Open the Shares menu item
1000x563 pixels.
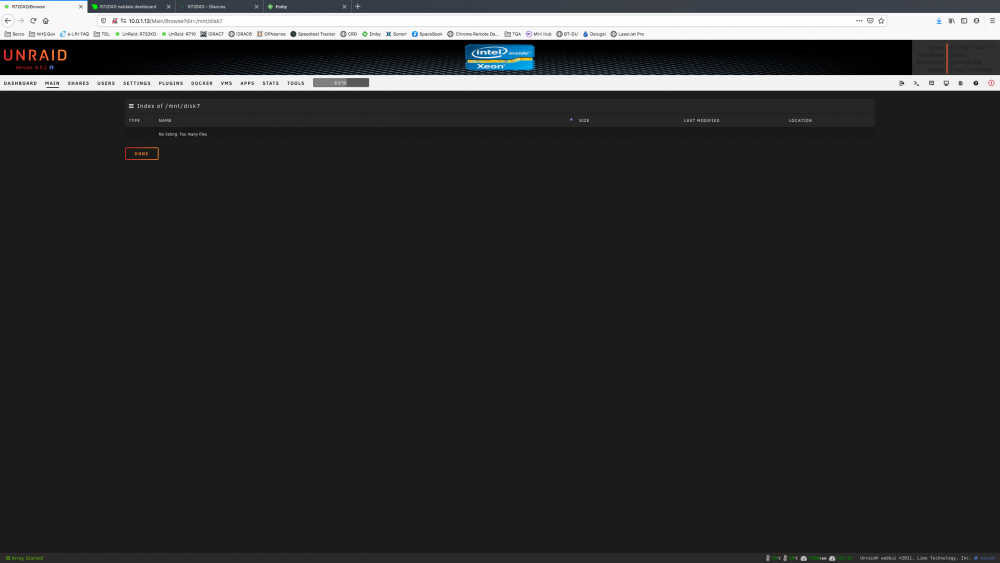pos(78,83)
